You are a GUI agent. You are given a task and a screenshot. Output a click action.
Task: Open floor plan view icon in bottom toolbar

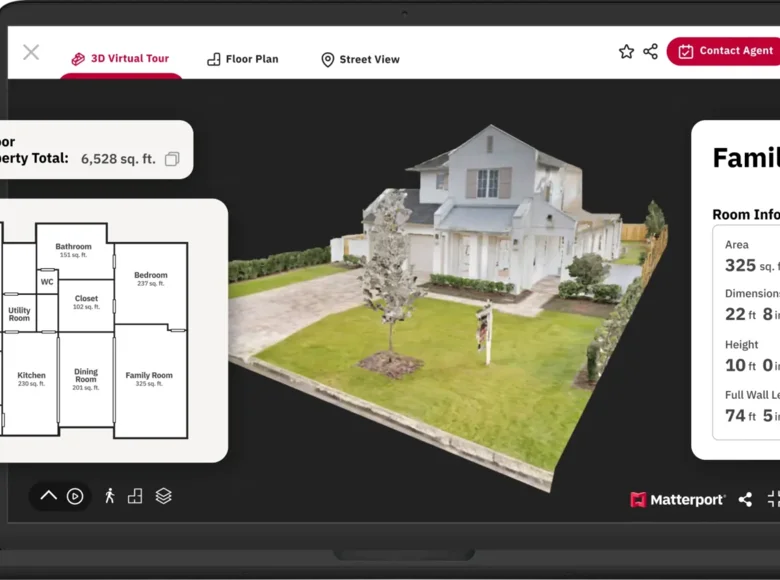point(135,496)
